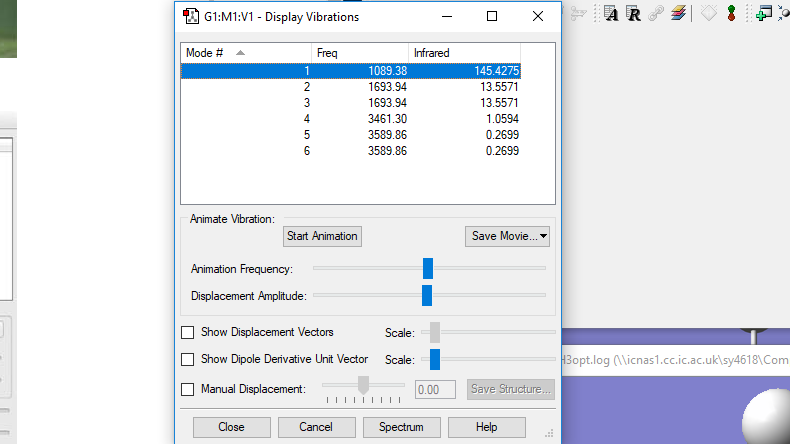Click the faded chain link icon

[656, 14]
